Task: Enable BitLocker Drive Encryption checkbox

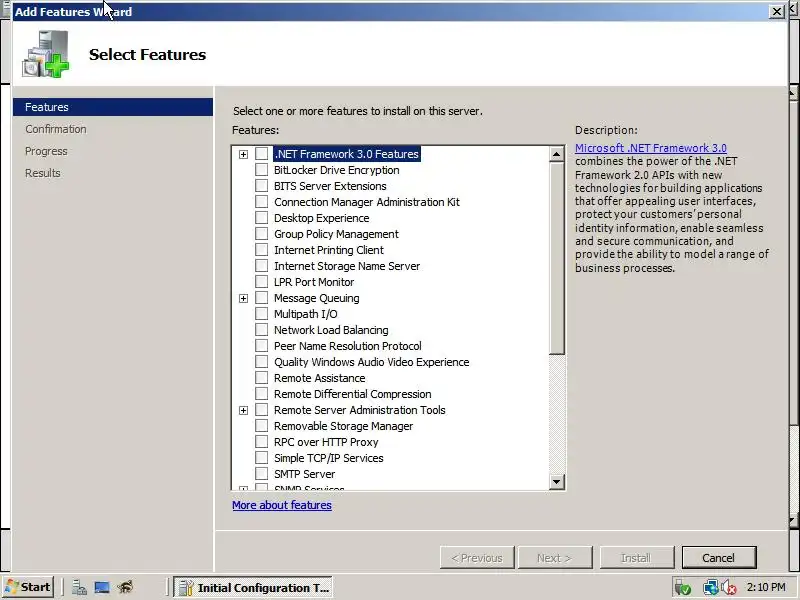Action: click(261, 170)
